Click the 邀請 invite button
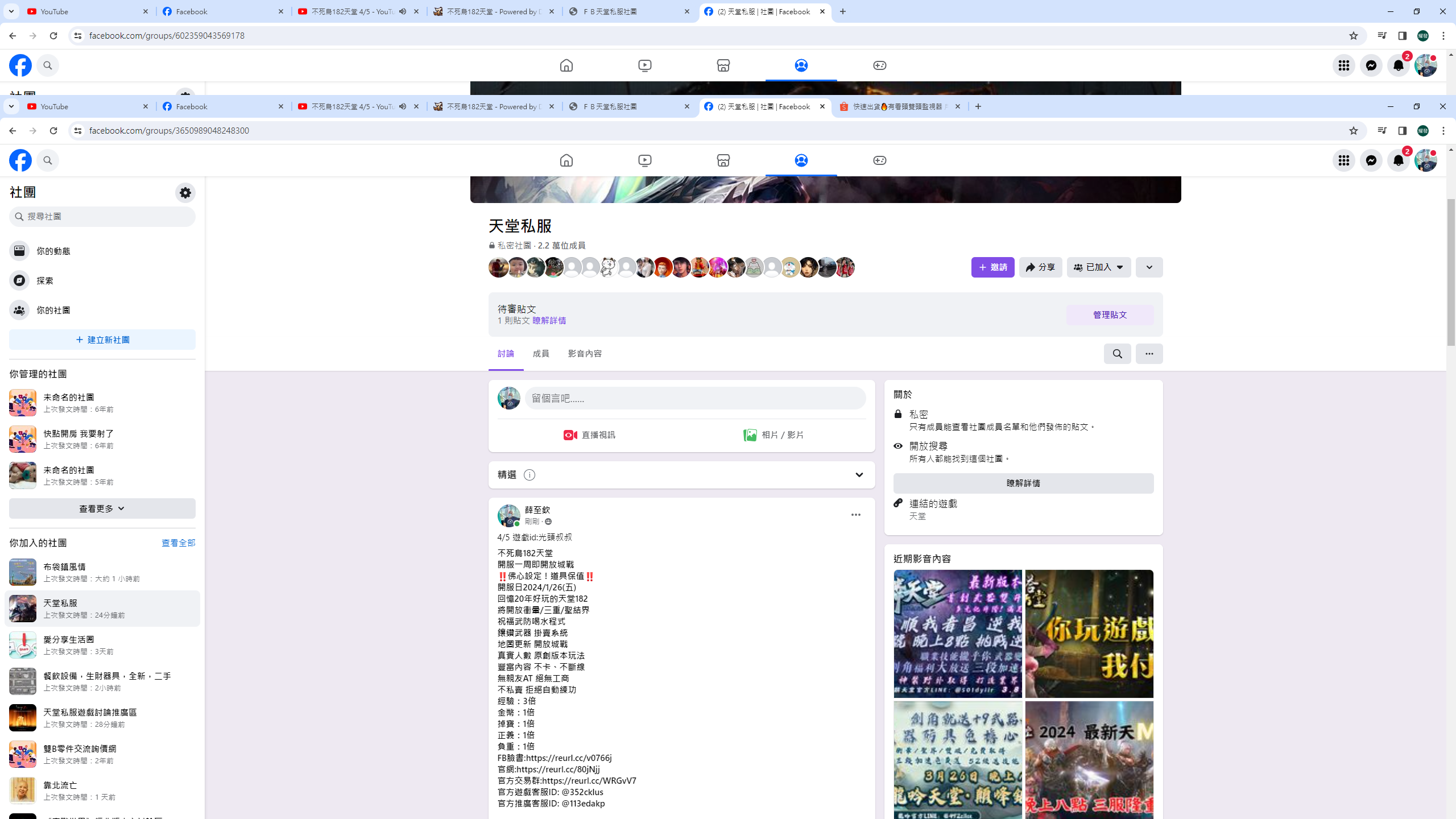 pos(993,267)
